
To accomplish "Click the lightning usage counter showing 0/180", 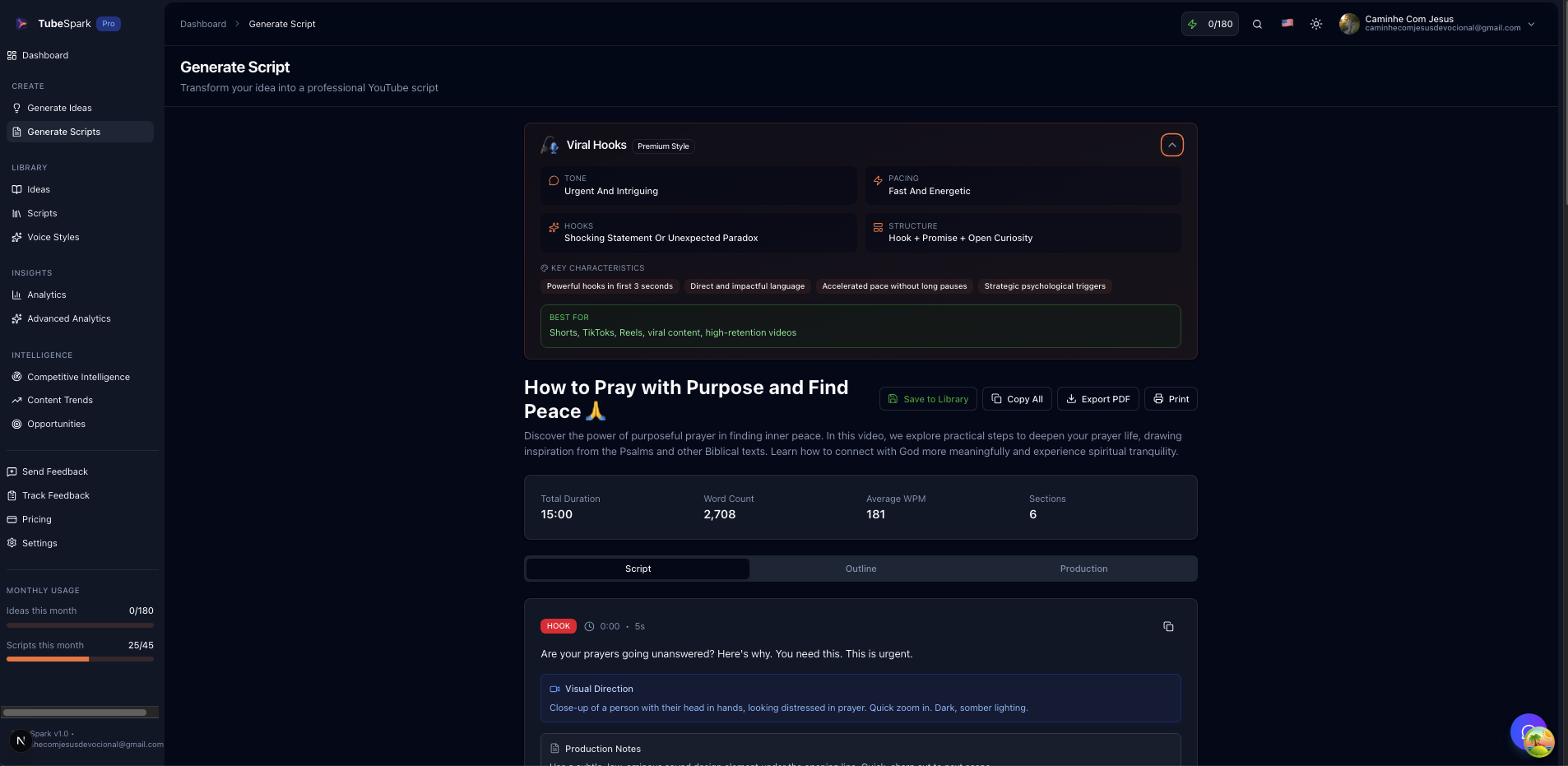I will 1209,24.
